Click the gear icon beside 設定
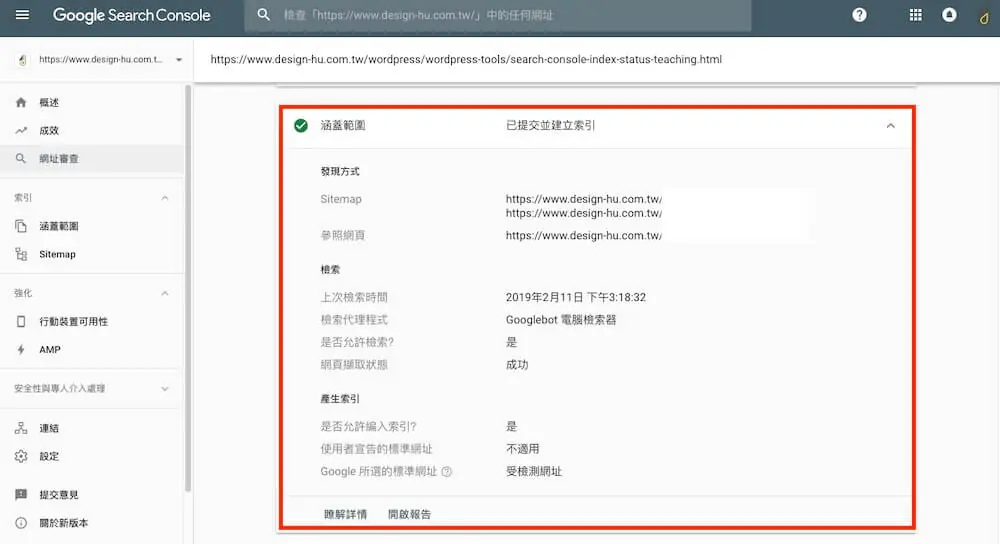Image resolution: width=1000 pixels, height=544 pixels. pyautogui.click(x=21, y=456)
